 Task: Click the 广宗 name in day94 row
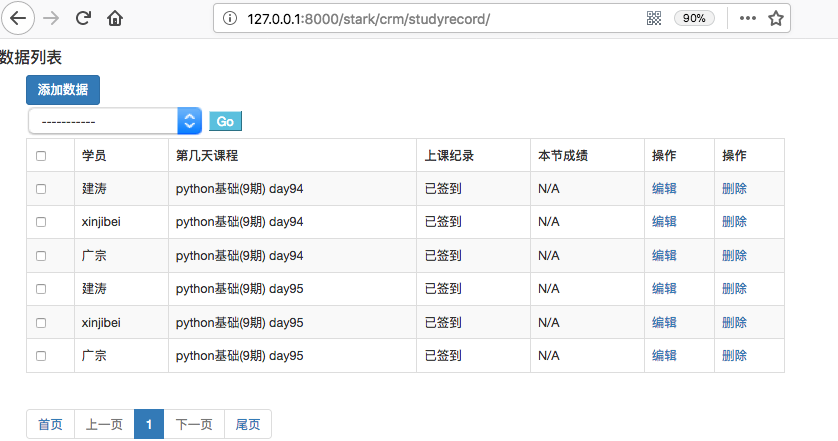pos(94,256)
